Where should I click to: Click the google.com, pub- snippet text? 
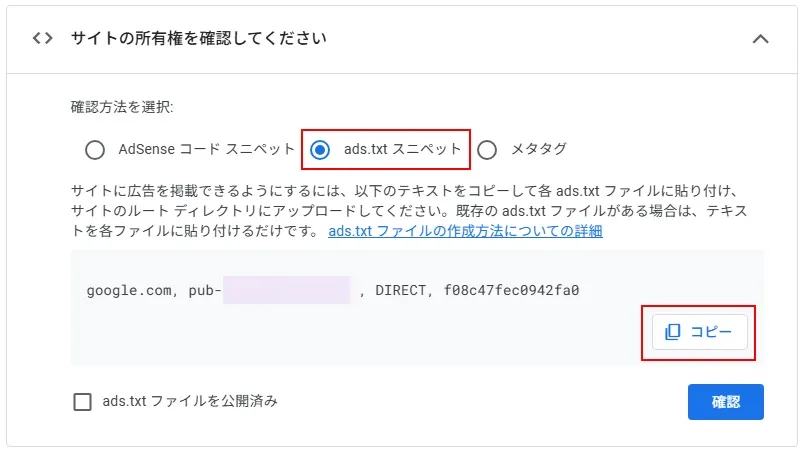(x=154, y=291)
